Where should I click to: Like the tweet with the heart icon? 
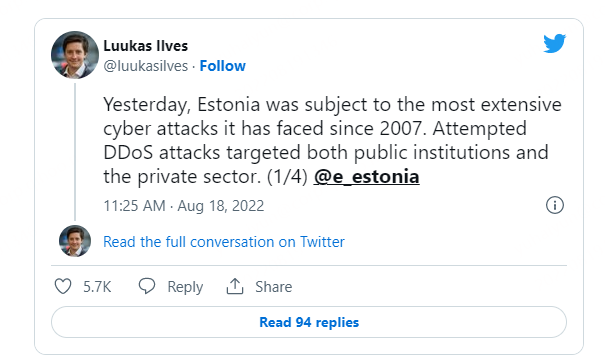tap(63, 286)
